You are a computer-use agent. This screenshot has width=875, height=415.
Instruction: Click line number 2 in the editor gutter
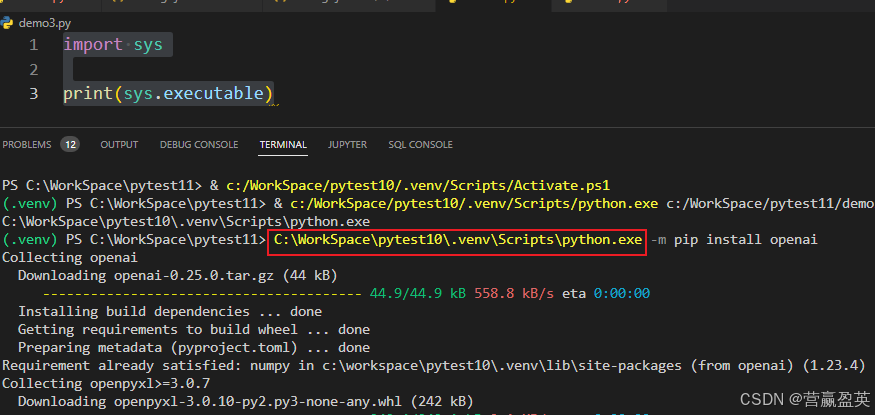[34, 69]
